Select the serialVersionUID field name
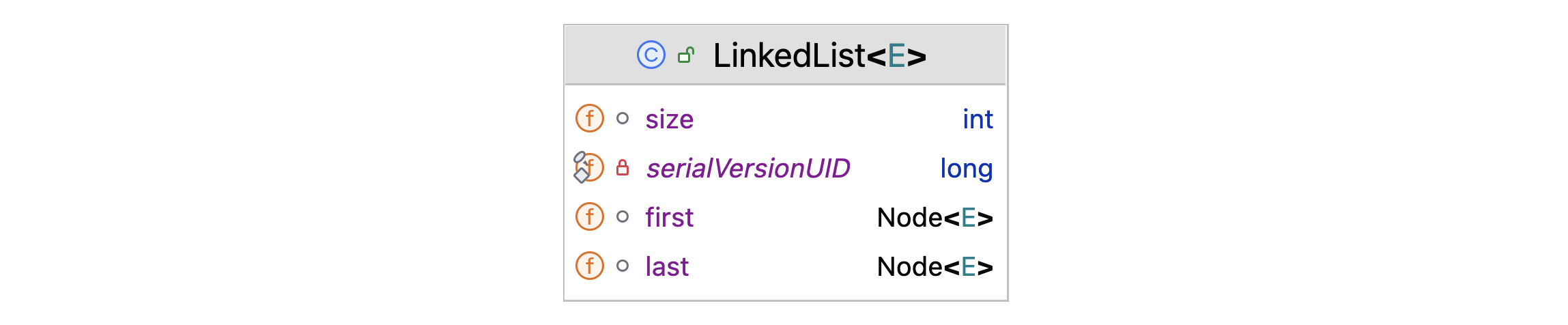 pyautogui.click(x=748, y=169)
